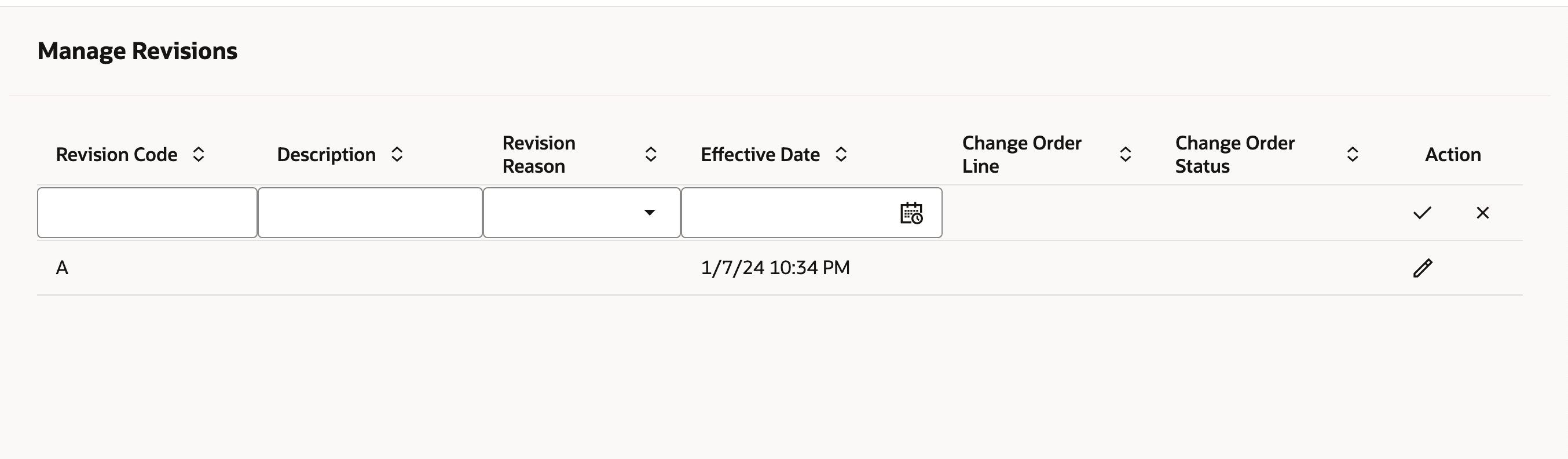Cancel the new revision with the X icon

[1483, 212]
